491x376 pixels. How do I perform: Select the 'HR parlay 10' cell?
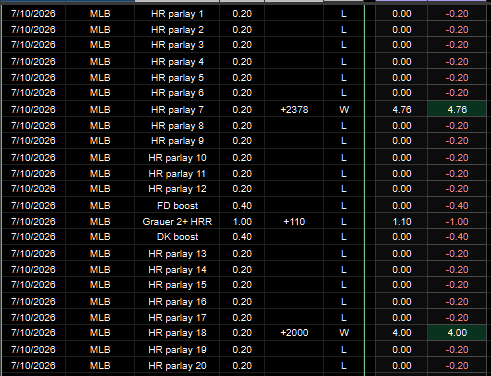click(177, 158)
